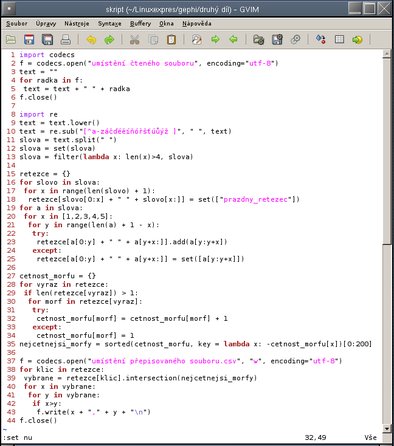This screenshot has height=446, width=394.
Task: Click the vertical scrollbar down arrow
Action: [387, 429]
